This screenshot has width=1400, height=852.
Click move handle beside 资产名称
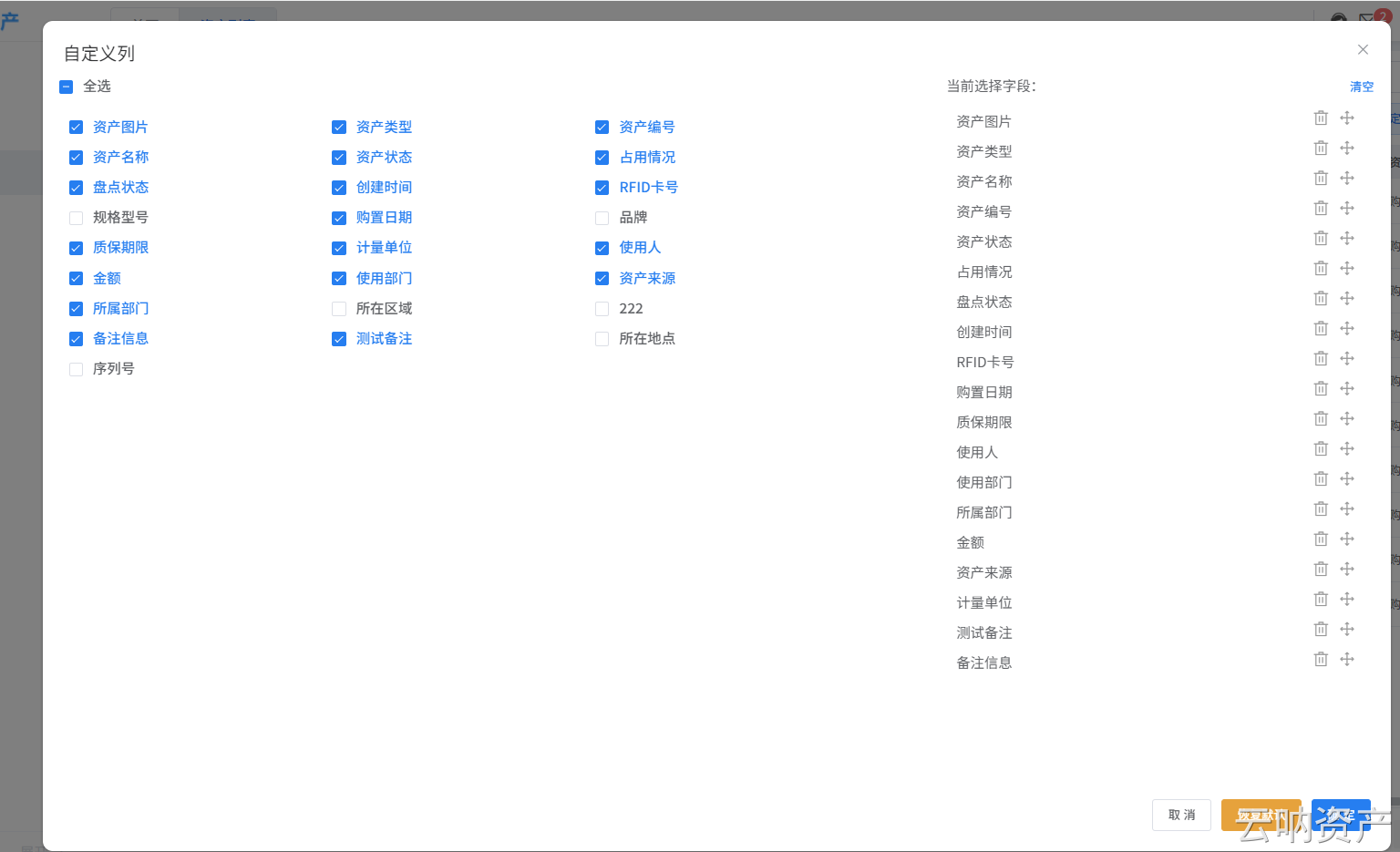pos(1347,178)
